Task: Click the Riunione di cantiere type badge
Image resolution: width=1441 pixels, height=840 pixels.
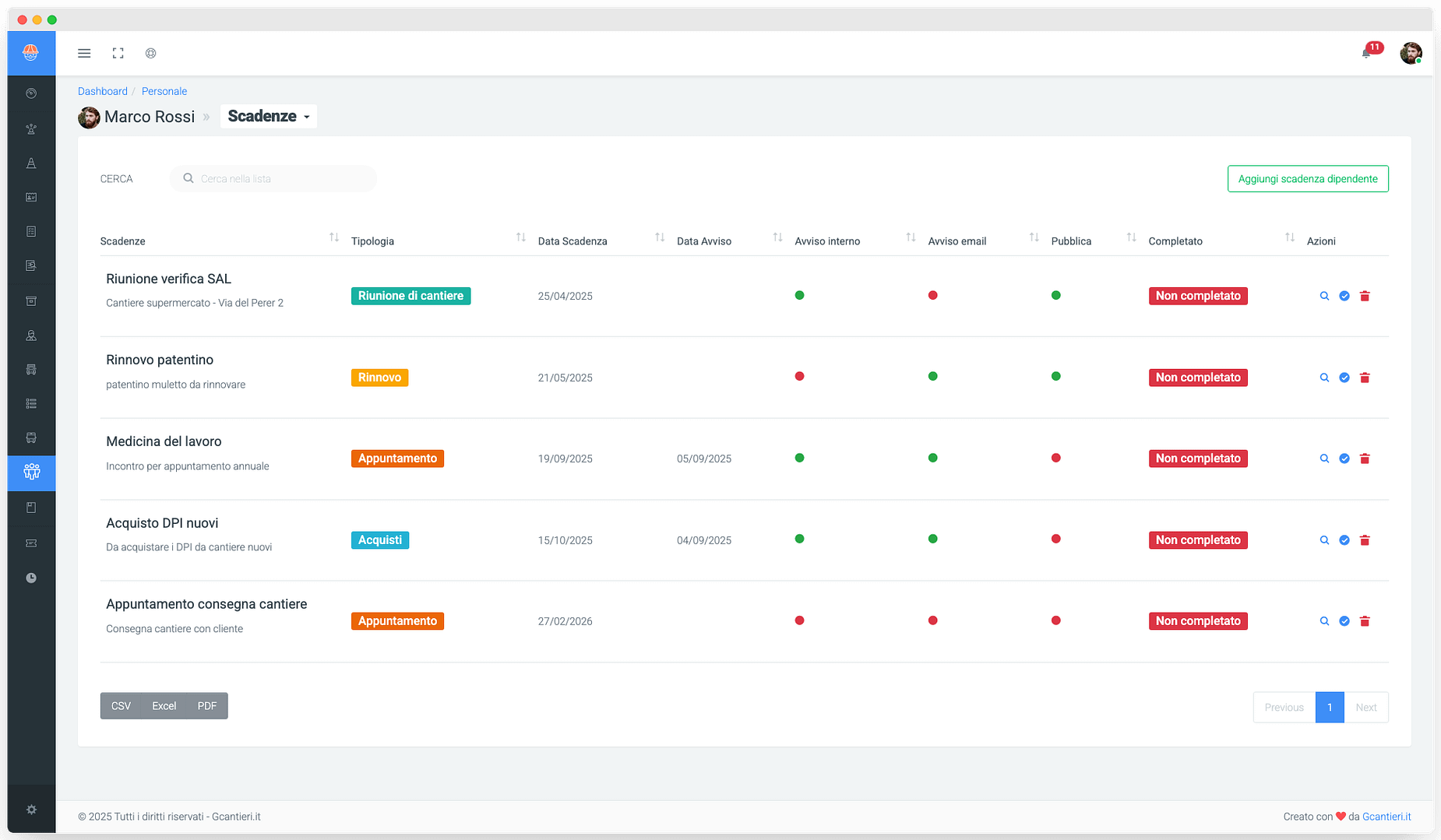Action: click(x=410, y=296)
